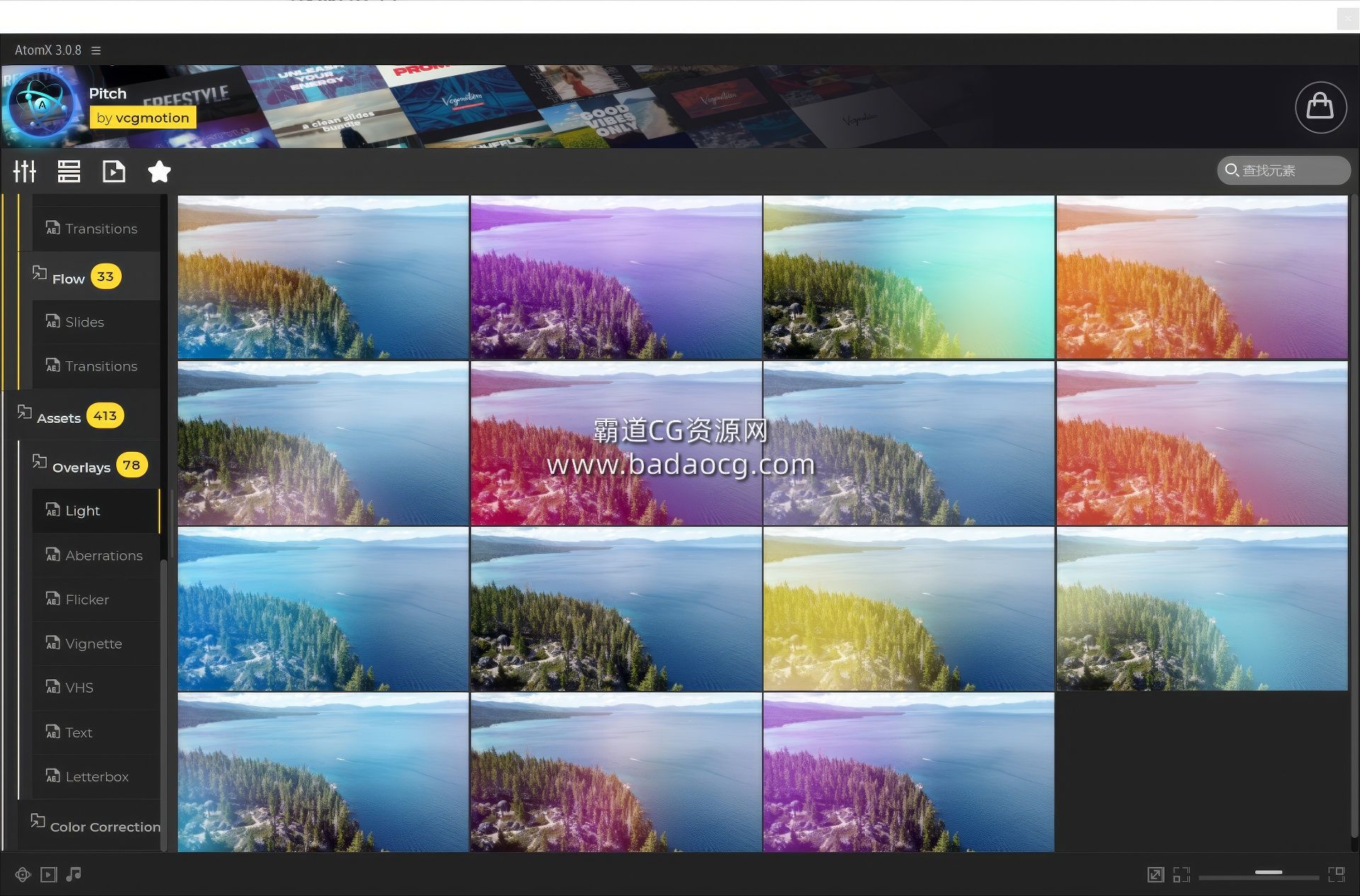Screen dimensions: 1360x896
Task: Select the Flicker overlay category
Action: pos(96,600)
